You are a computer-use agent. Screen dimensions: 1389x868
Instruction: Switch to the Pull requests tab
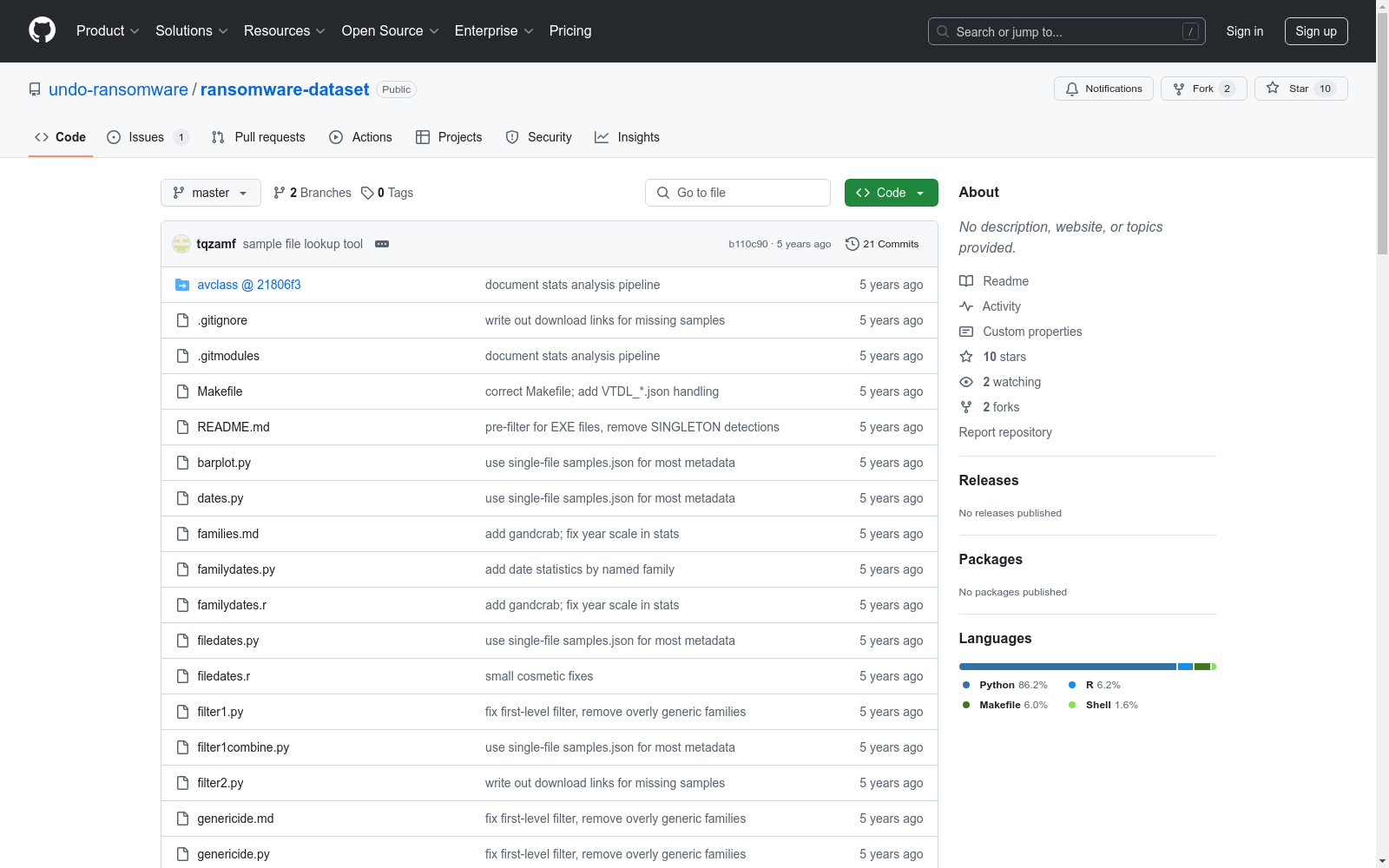point(259,137)
